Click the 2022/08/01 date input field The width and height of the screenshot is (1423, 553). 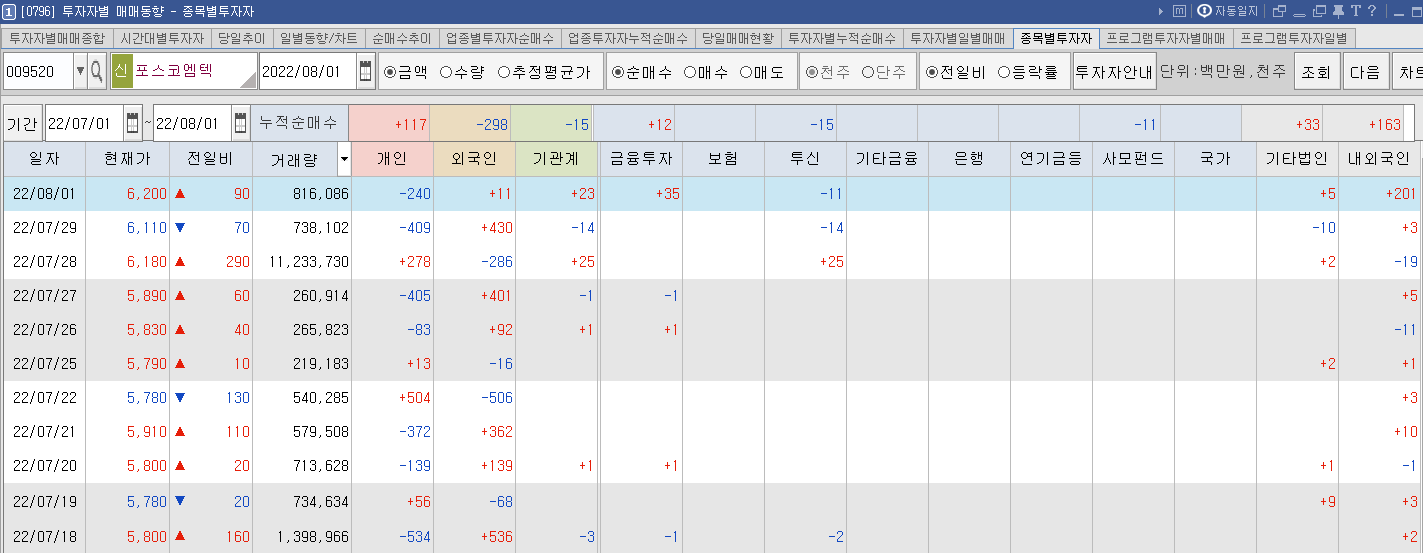pyautogui.click(x=308, y=72)
